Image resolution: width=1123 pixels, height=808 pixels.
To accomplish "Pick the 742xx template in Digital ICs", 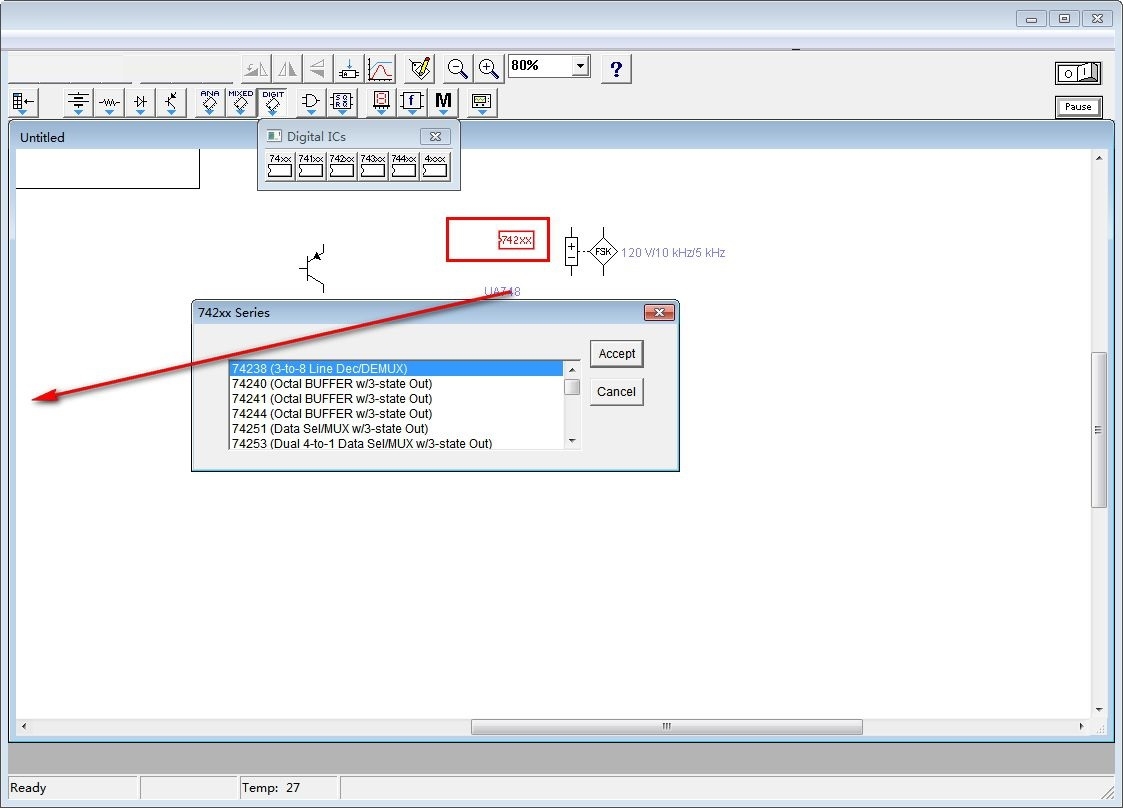I will click(342, 166).
